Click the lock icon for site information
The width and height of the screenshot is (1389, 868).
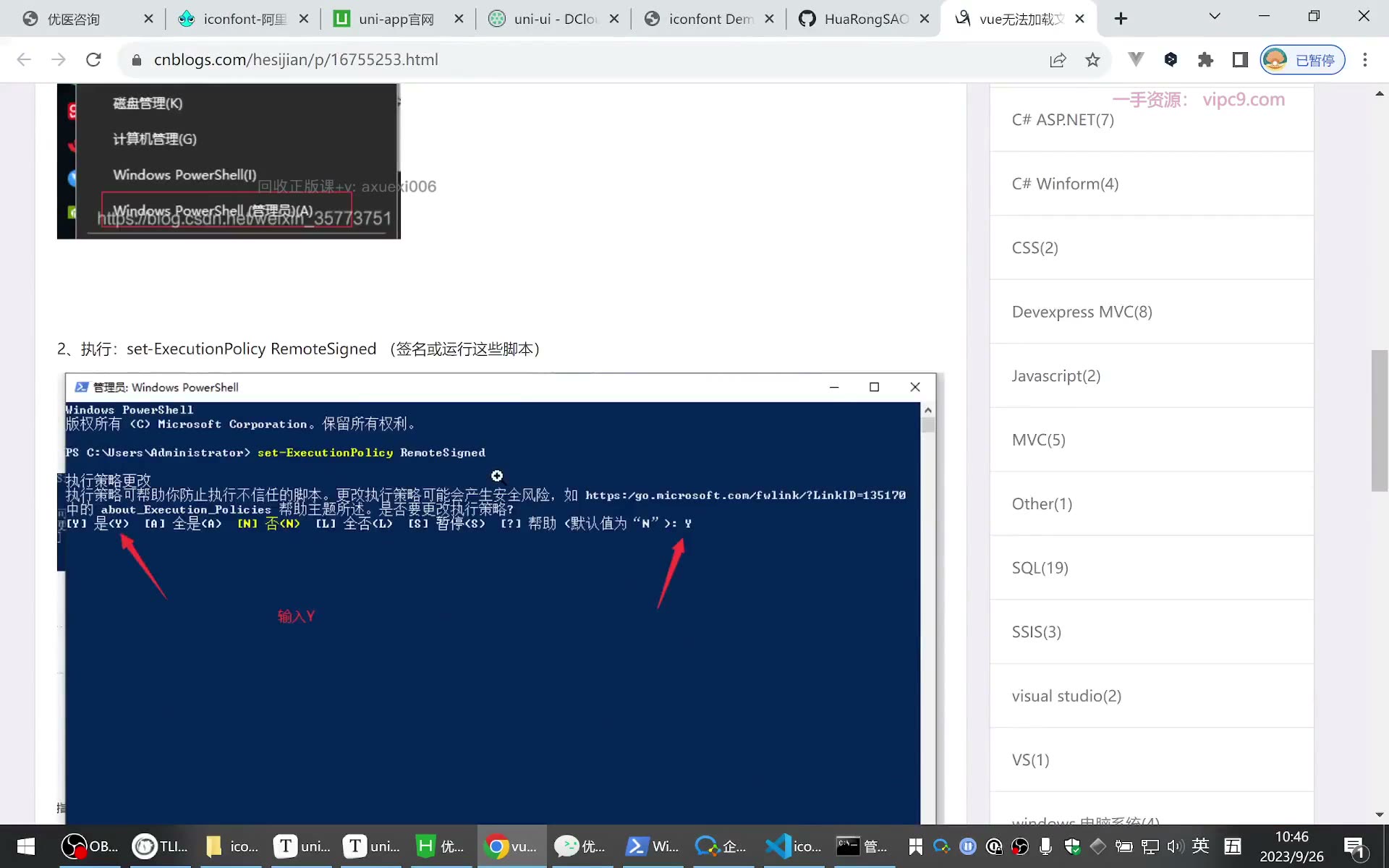(x=136, y=60)
